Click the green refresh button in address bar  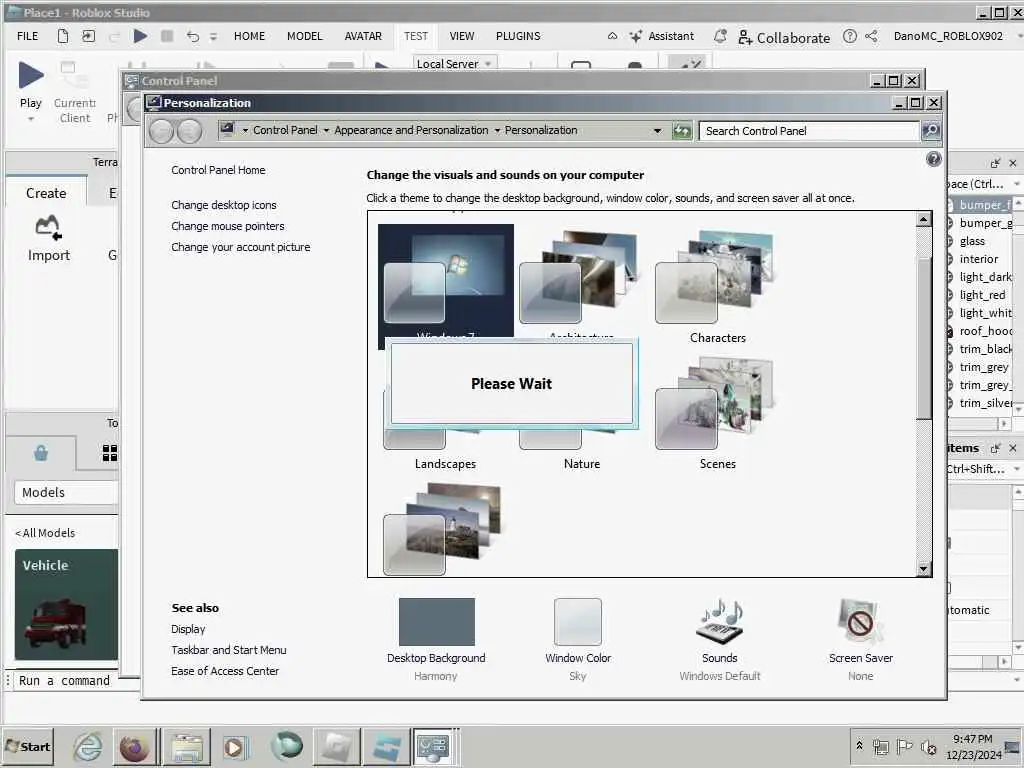point(682,131)
